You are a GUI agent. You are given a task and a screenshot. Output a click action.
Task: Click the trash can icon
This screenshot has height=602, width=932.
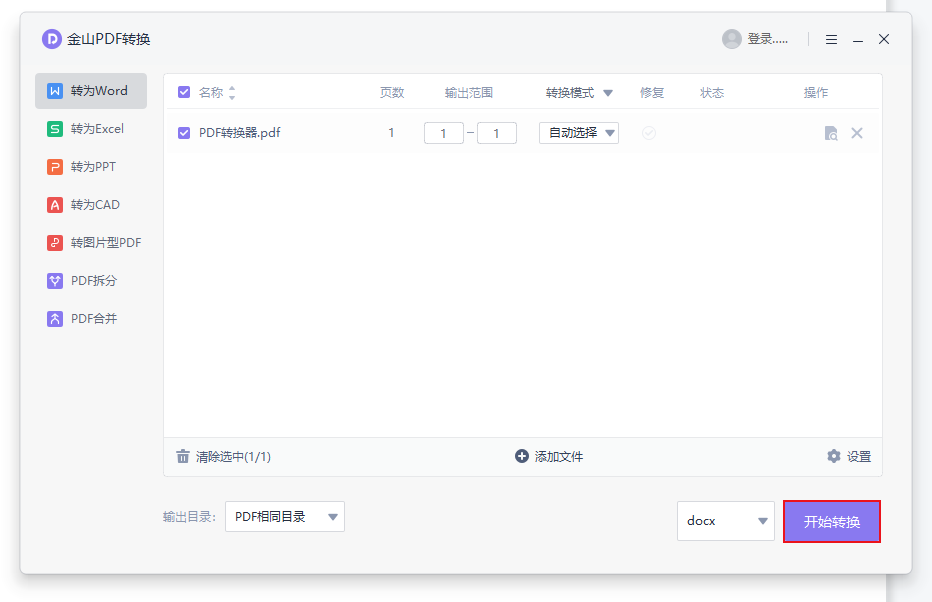(182, 456)
